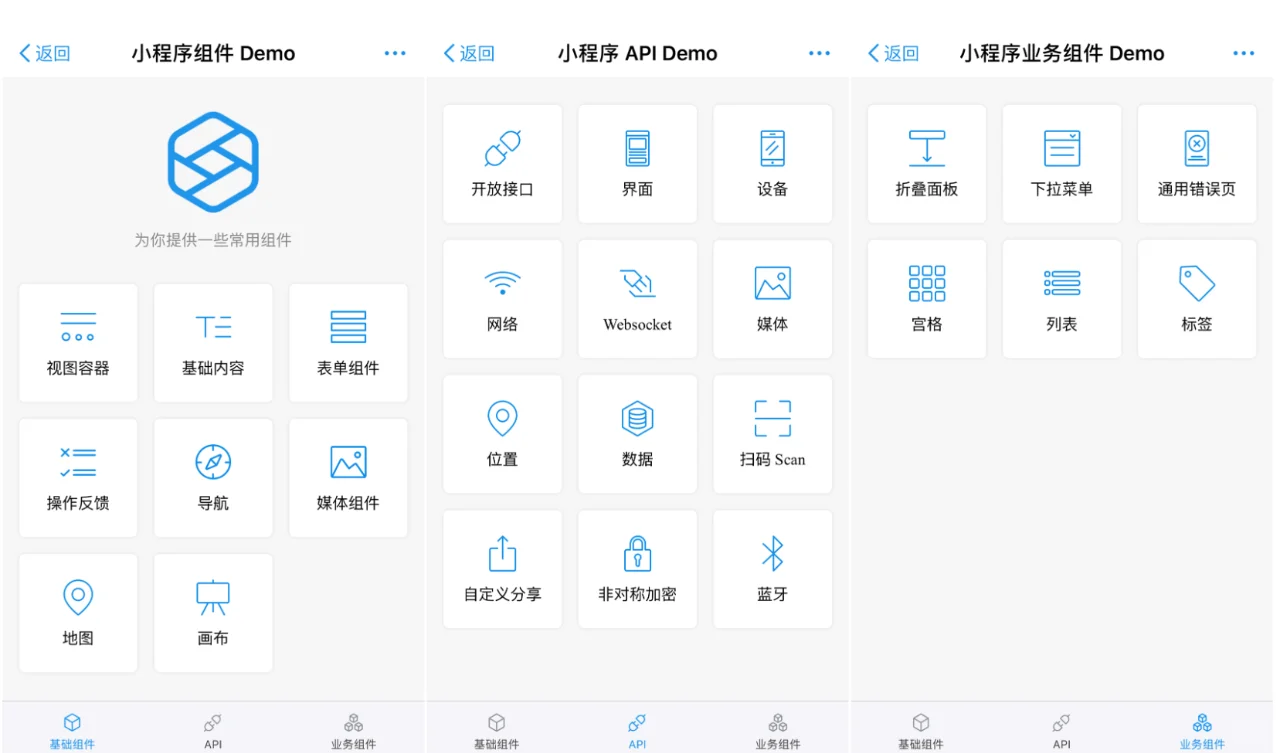Open the 地图 map component demo
Image resolution: width=1280 pixels, height=753 pixels.
(x=78, y=613)
